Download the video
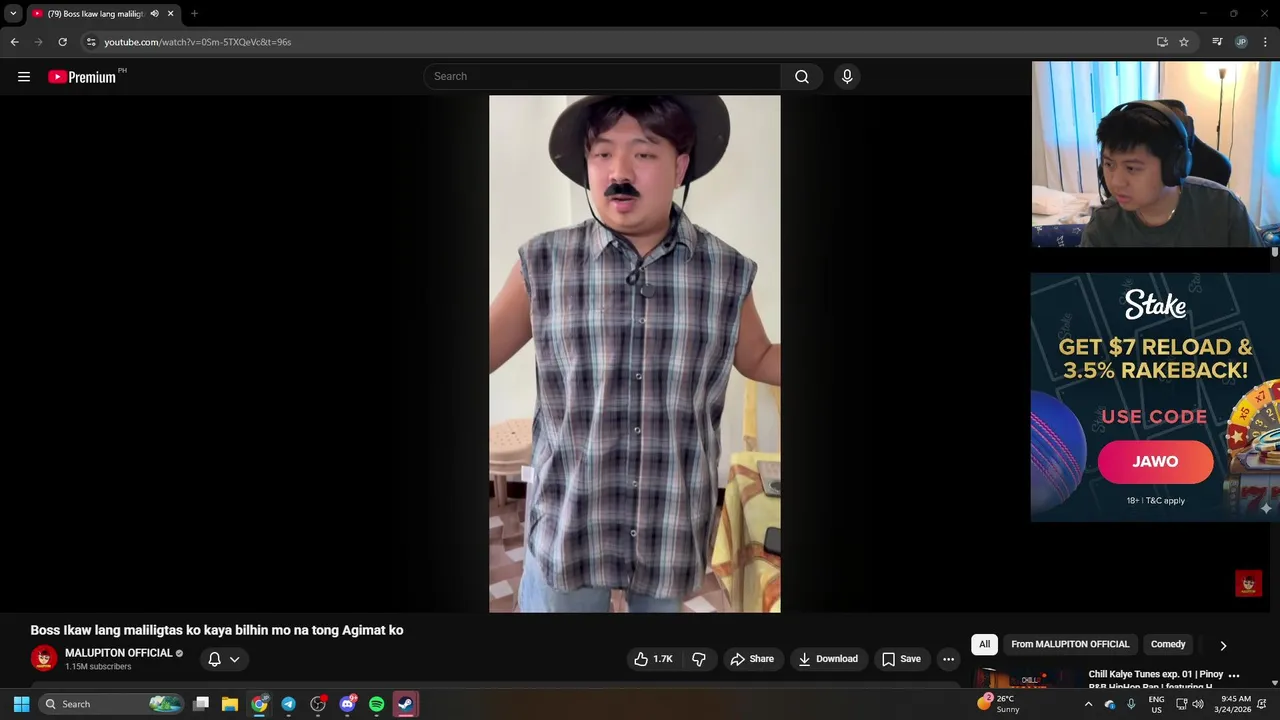Screen dimensions: 1280x720 point(828,659)
